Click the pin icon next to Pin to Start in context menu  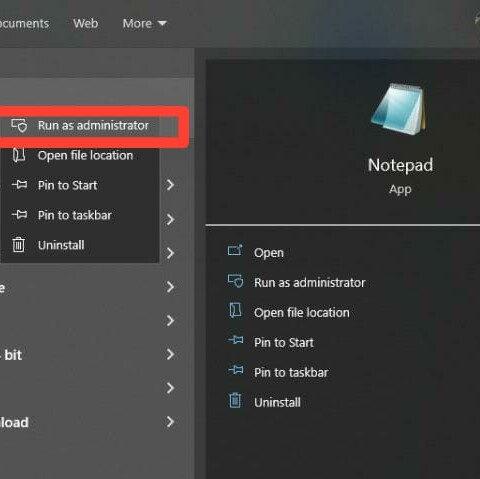(x=19, y=185)
